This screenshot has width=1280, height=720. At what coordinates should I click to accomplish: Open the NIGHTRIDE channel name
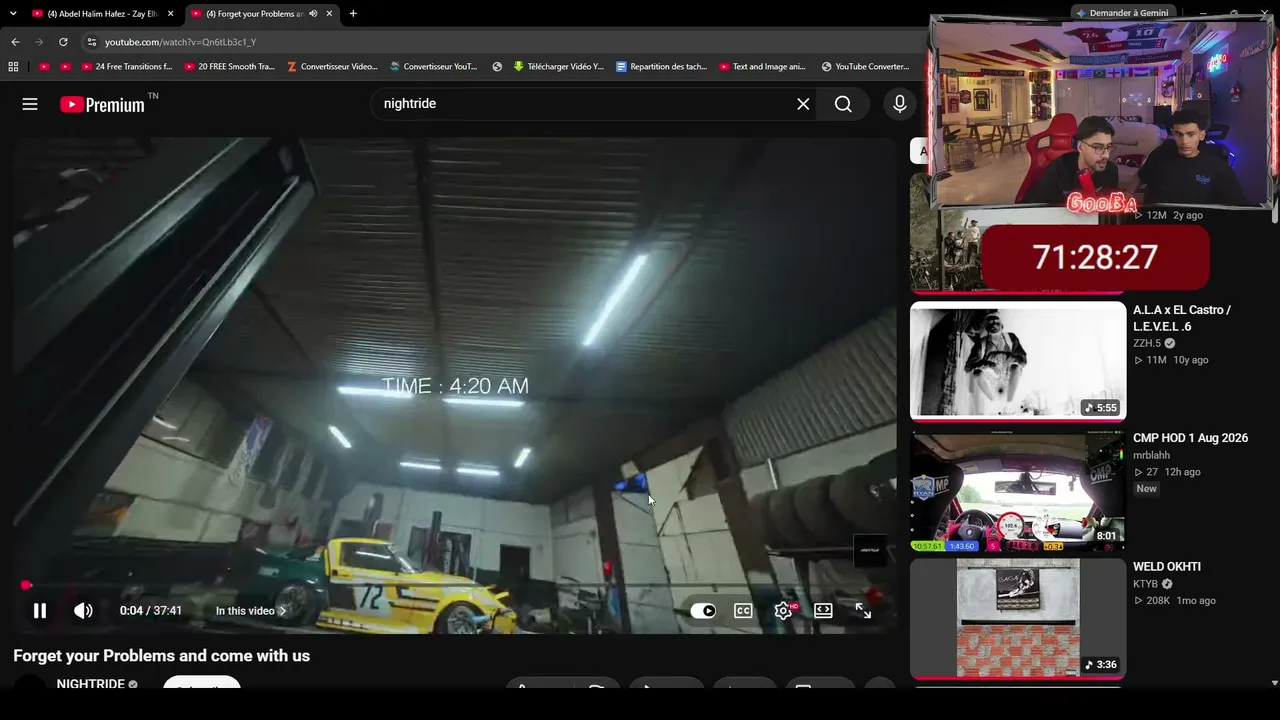(91, 684)
